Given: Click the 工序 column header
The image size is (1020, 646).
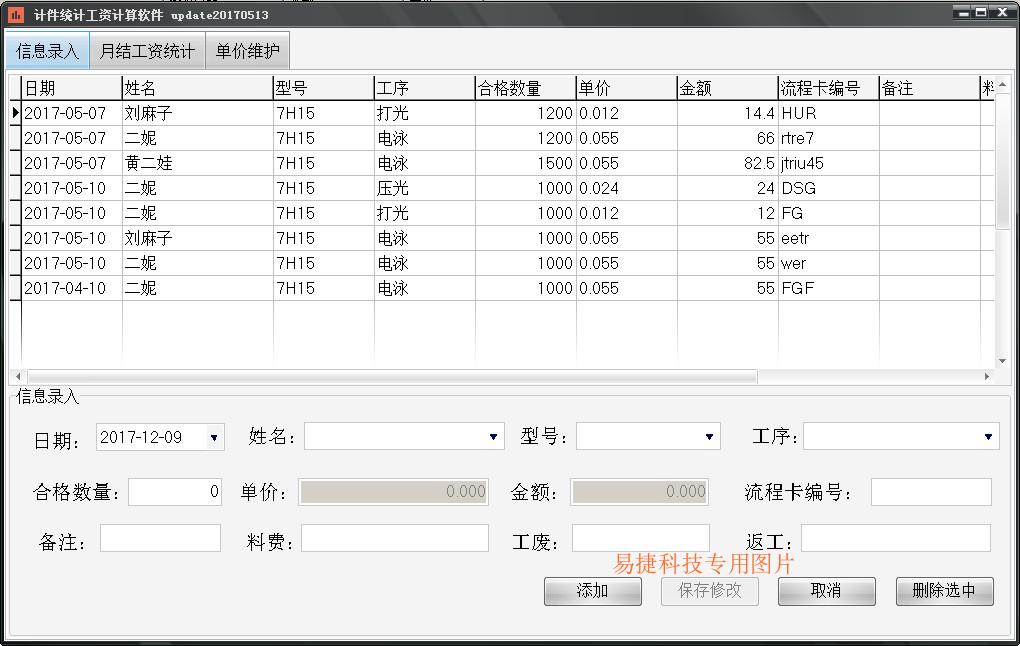Looking at the screenshot, I should [425, 88].
